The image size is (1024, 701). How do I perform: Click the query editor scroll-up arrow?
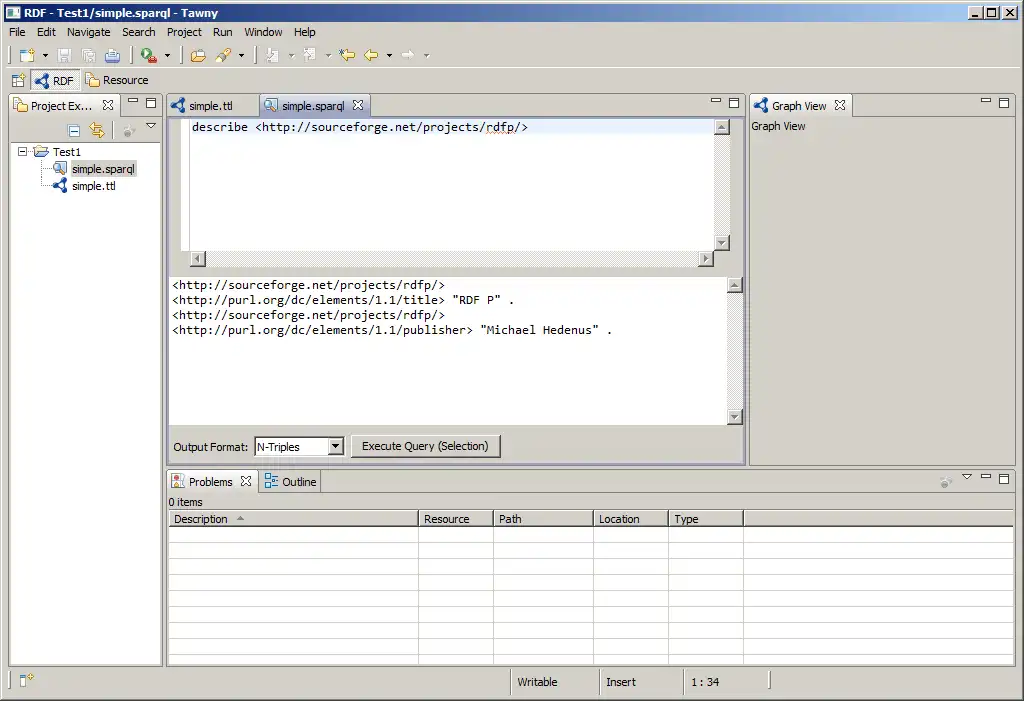(722, 127)
